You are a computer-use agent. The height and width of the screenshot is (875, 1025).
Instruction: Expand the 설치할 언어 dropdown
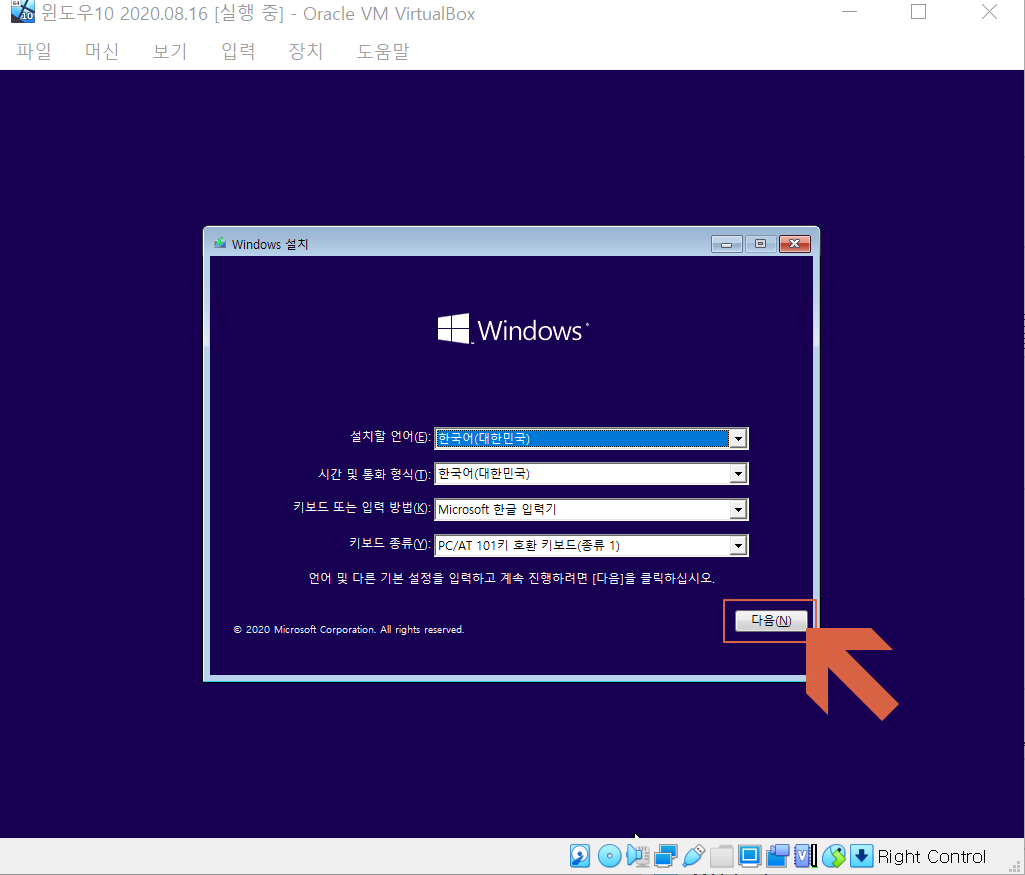[738, 438]
